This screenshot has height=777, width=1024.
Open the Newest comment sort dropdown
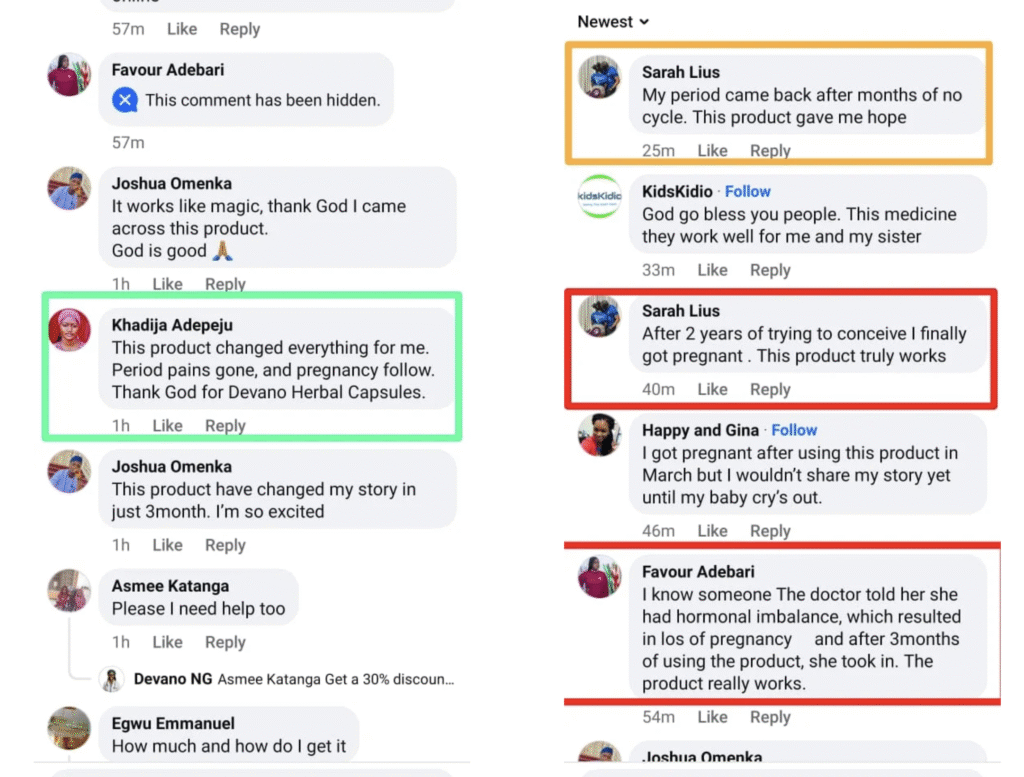613,22
